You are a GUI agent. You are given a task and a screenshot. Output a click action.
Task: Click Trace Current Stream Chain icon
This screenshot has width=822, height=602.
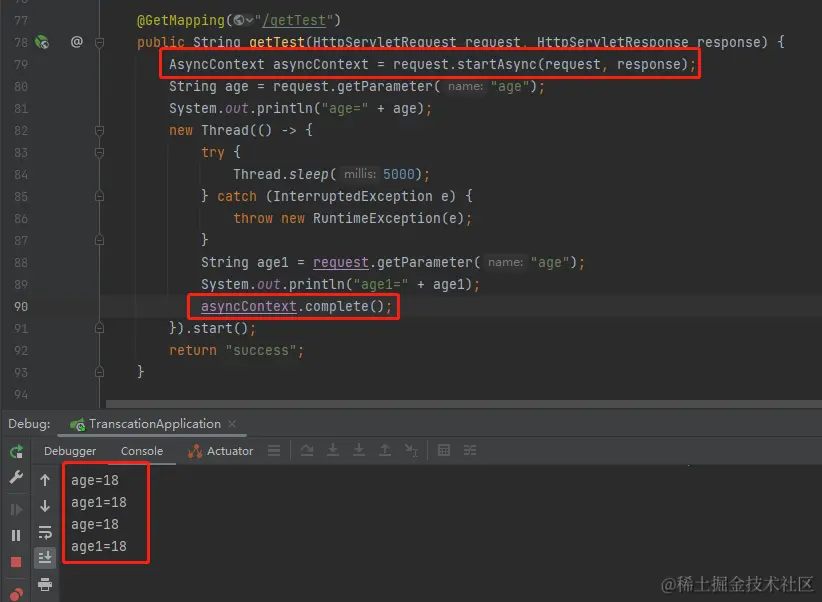coord(470,450)
